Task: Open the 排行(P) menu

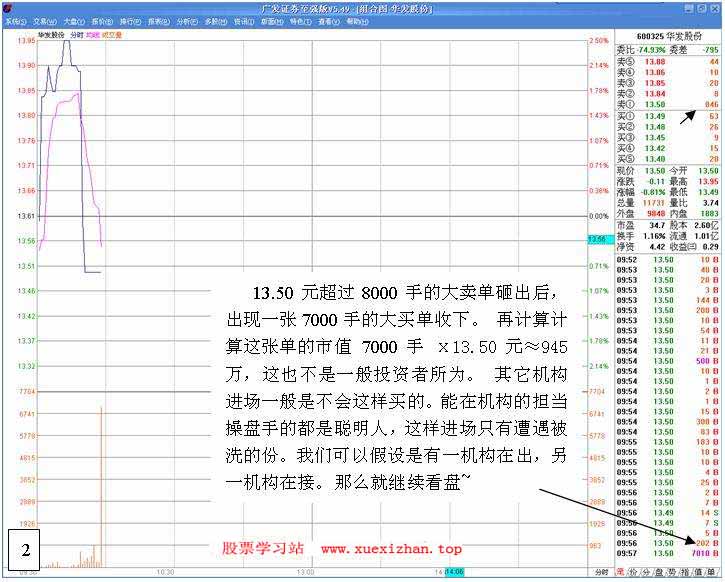Action: click(130, 21)
